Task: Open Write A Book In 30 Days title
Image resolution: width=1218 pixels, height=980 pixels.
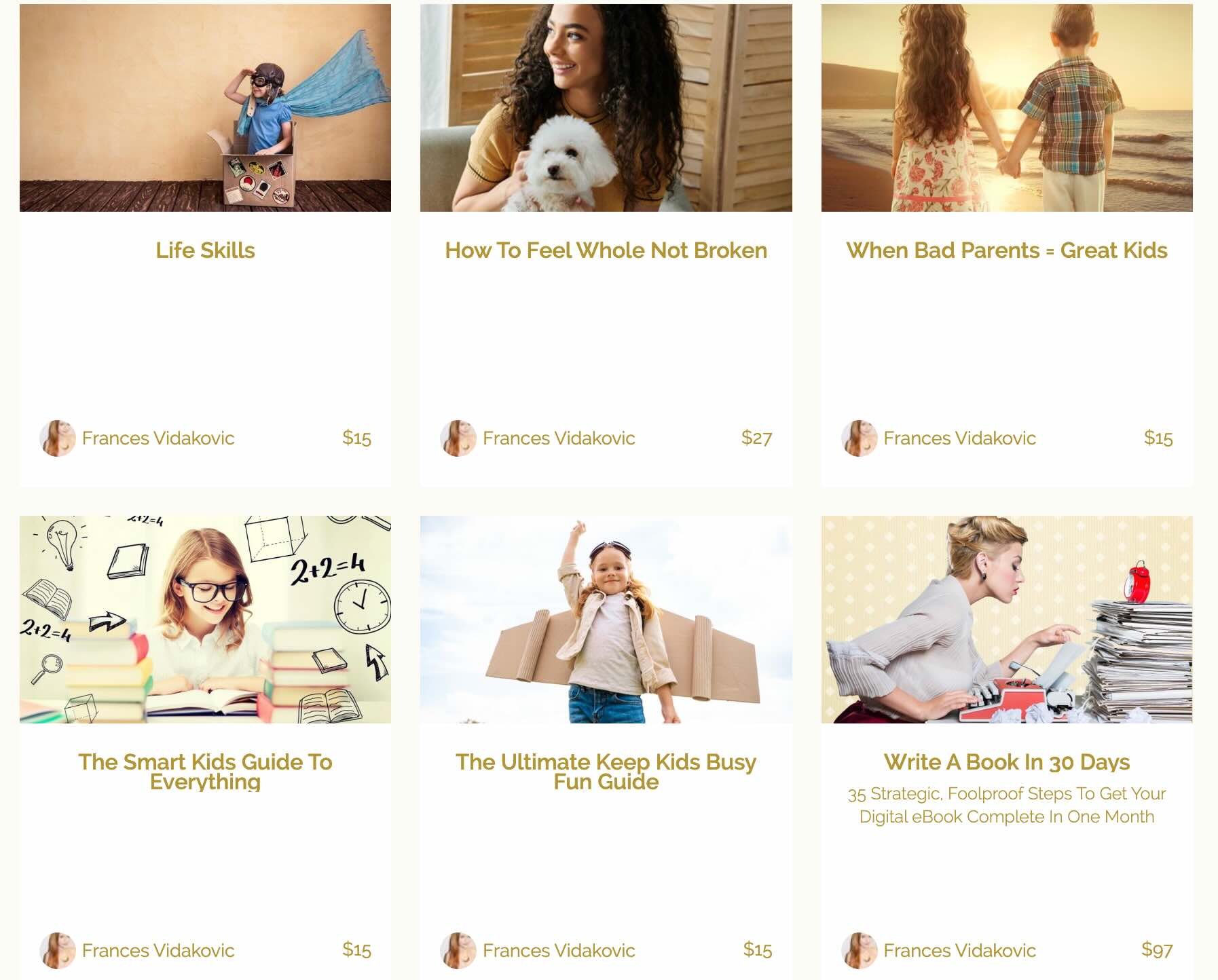Action: [x=1007, y=762]
